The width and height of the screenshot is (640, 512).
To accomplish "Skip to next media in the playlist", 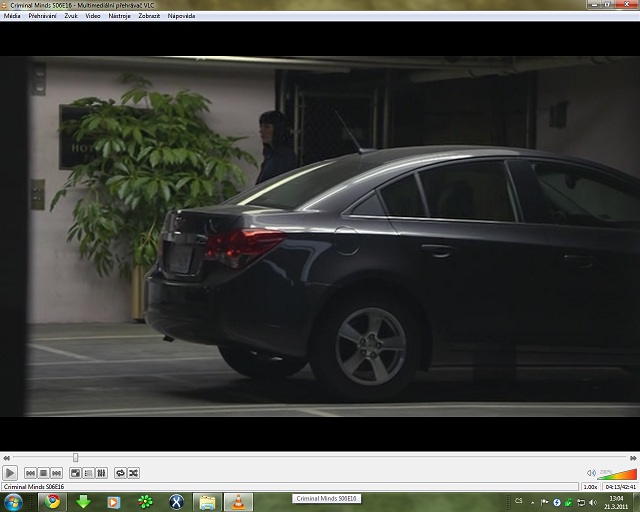I will 56,473.
